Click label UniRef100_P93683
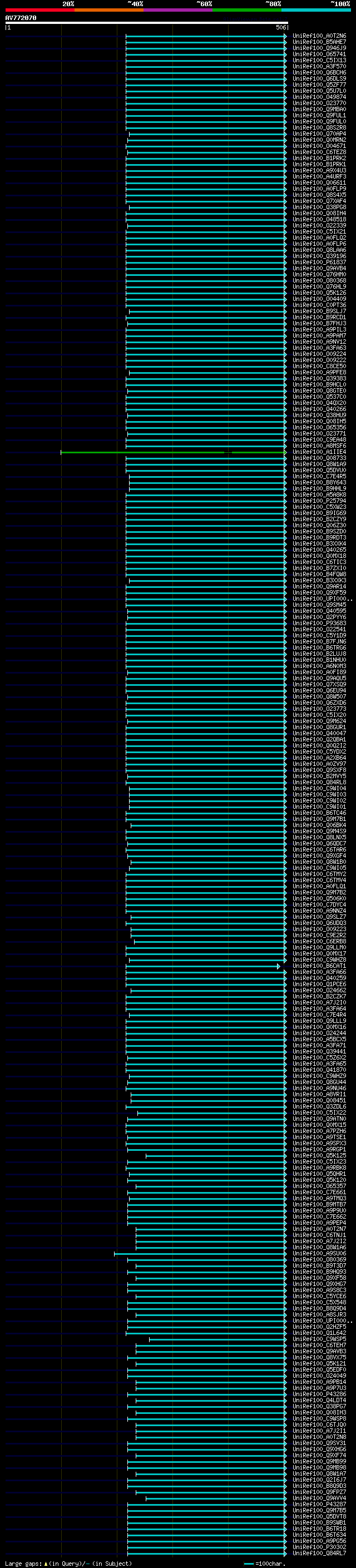 tap(319, 624)
